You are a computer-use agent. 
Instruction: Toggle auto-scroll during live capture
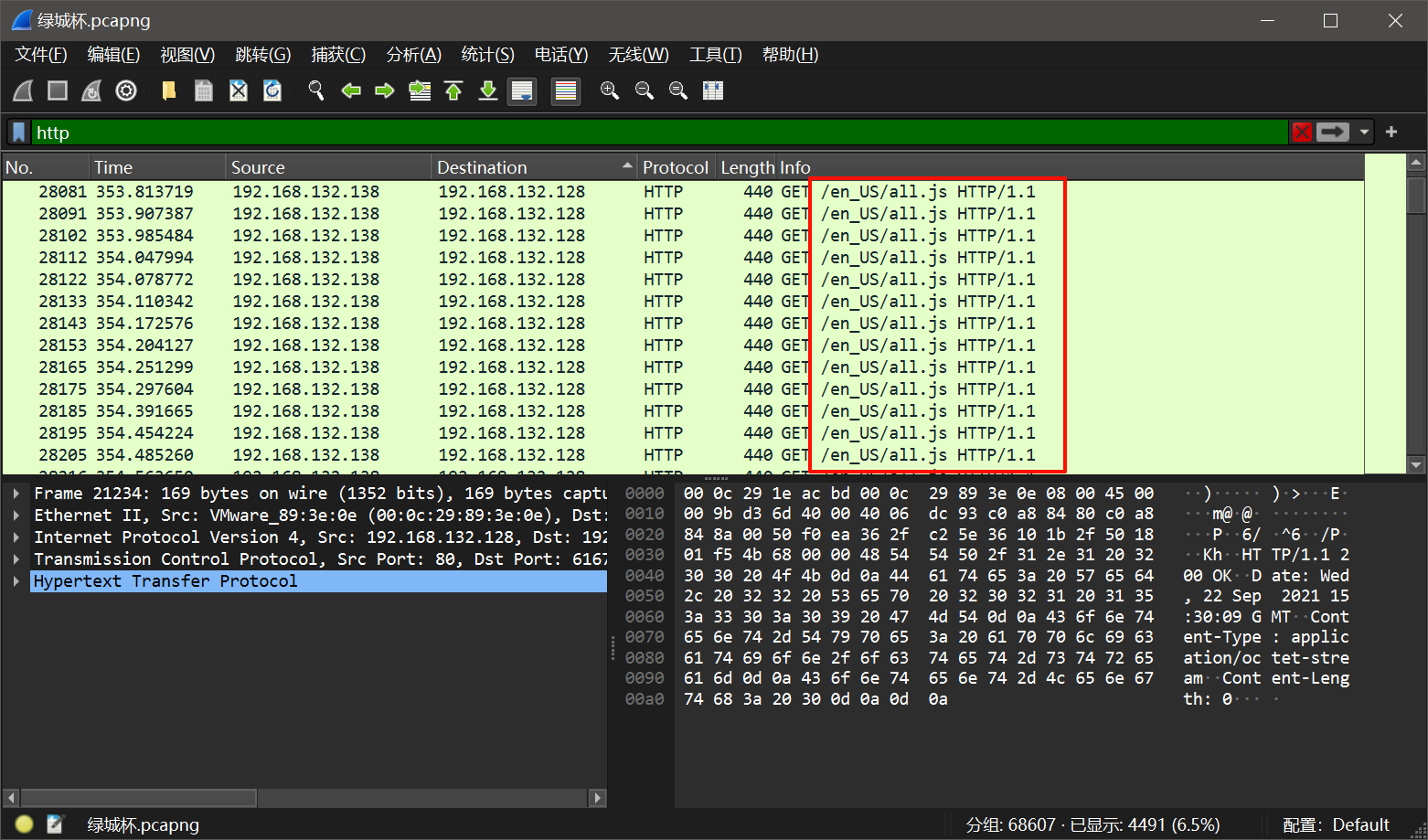522,90
